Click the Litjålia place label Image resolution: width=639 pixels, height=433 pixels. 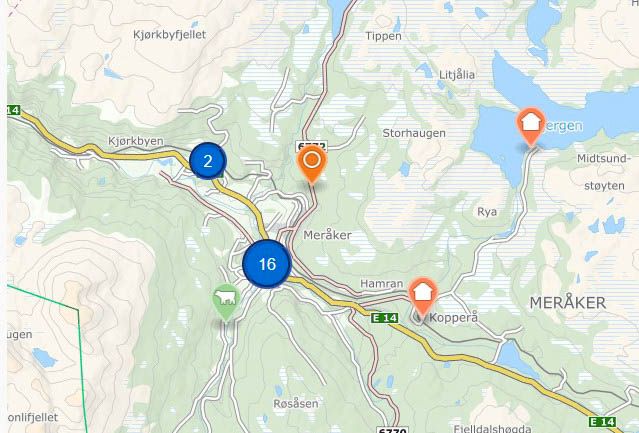point(457,75)
